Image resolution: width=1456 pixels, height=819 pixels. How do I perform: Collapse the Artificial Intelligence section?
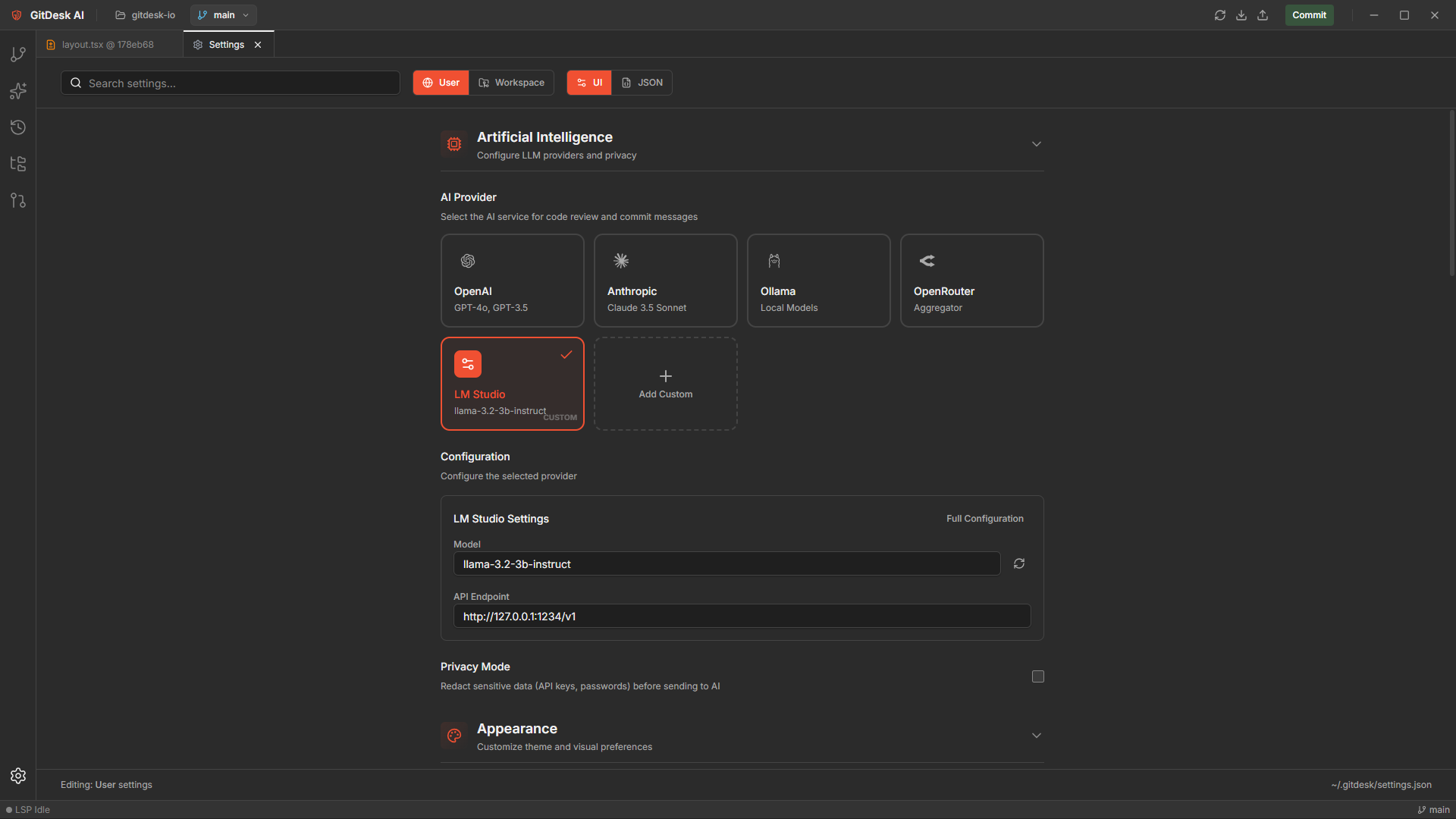[1037, 144]
